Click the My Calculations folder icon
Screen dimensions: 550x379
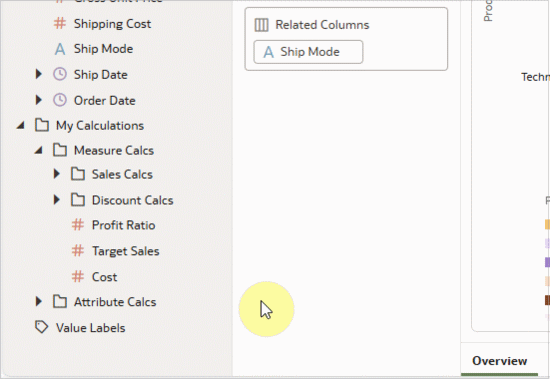pyautogui.click(x=42, y=125)
